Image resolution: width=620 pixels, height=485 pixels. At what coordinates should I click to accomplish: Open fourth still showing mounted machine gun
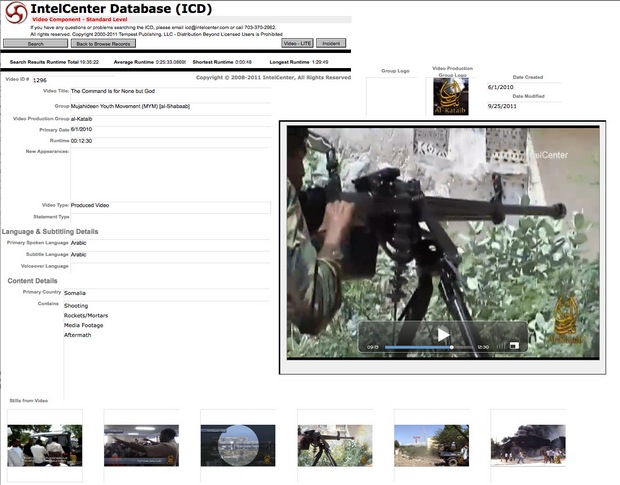click(x=335, y=445)
